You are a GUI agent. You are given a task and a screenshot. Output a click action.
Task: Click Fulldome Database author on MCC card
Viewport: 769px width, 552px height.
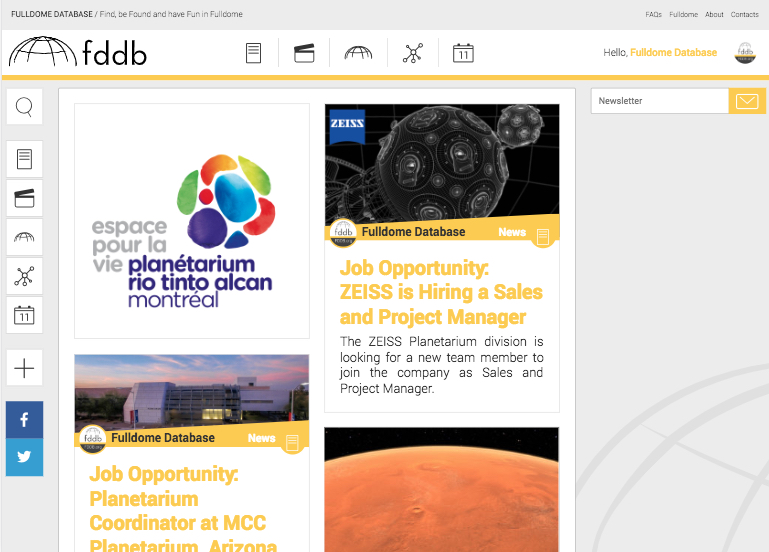click(x=163, y=438)
